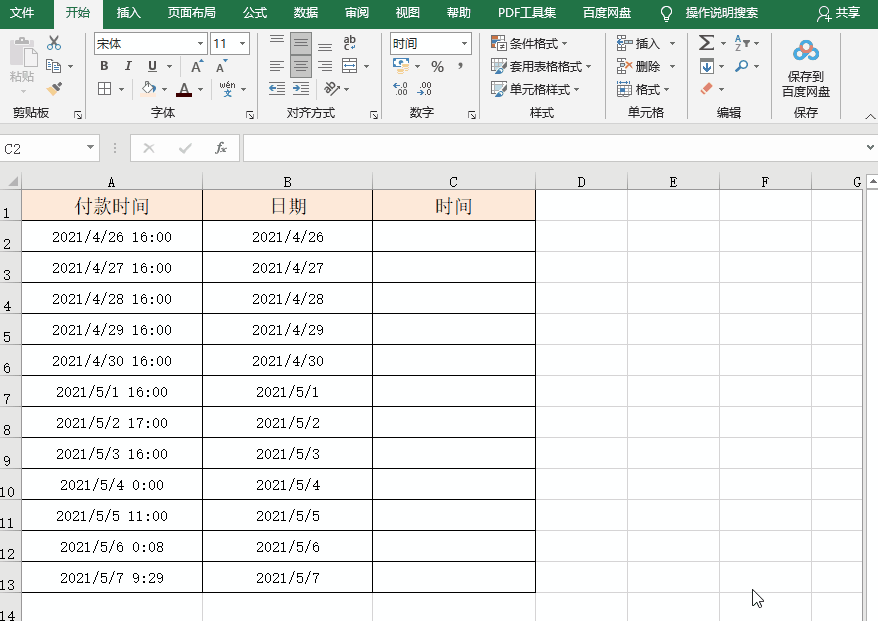Decrease font size with the small A icon
Image resolution: width=878 pixels, height=621 pixels.
(222, 66)
